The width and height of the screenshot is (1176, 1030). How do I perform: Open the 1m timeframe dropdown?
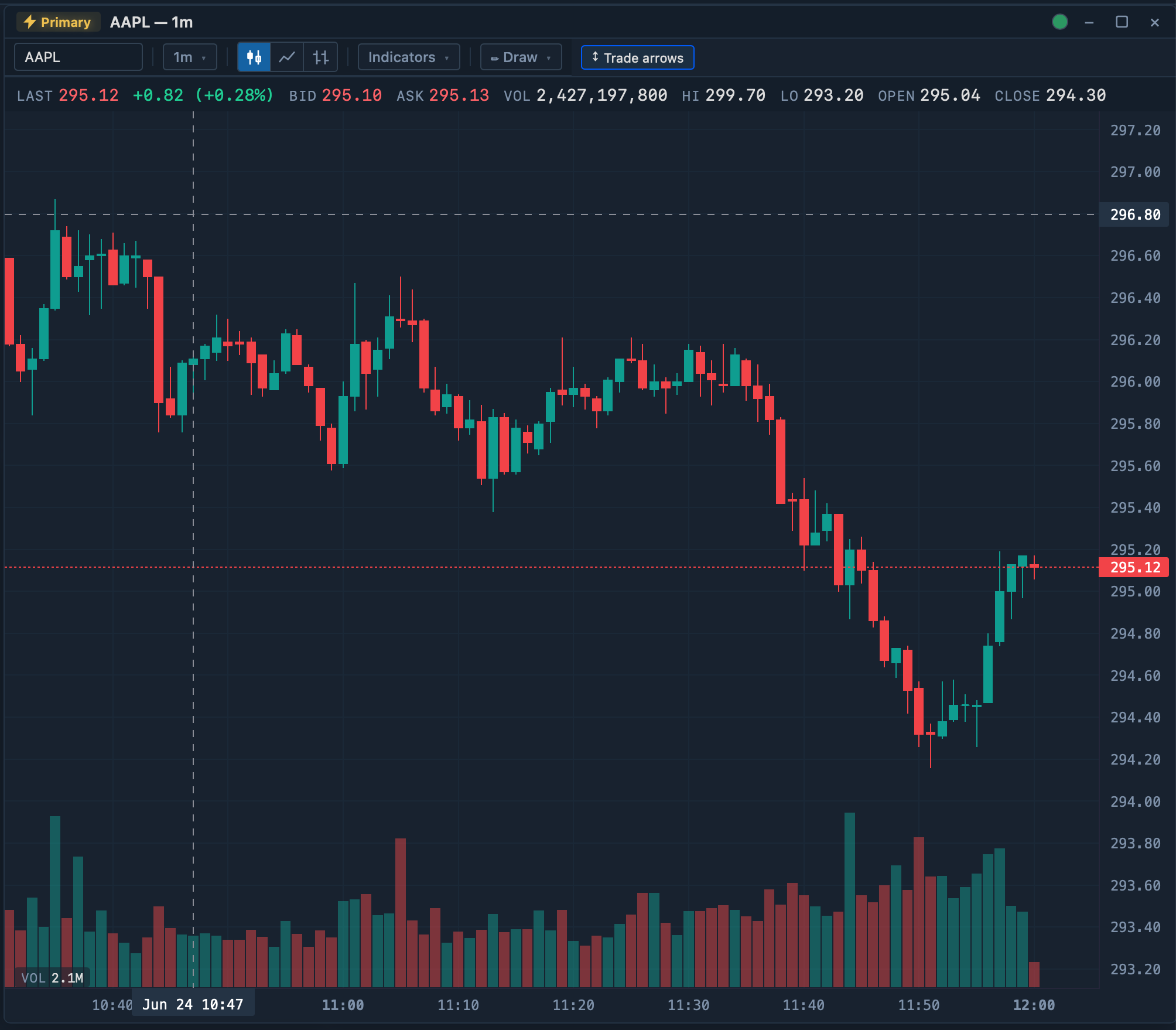tap(190, 57)
